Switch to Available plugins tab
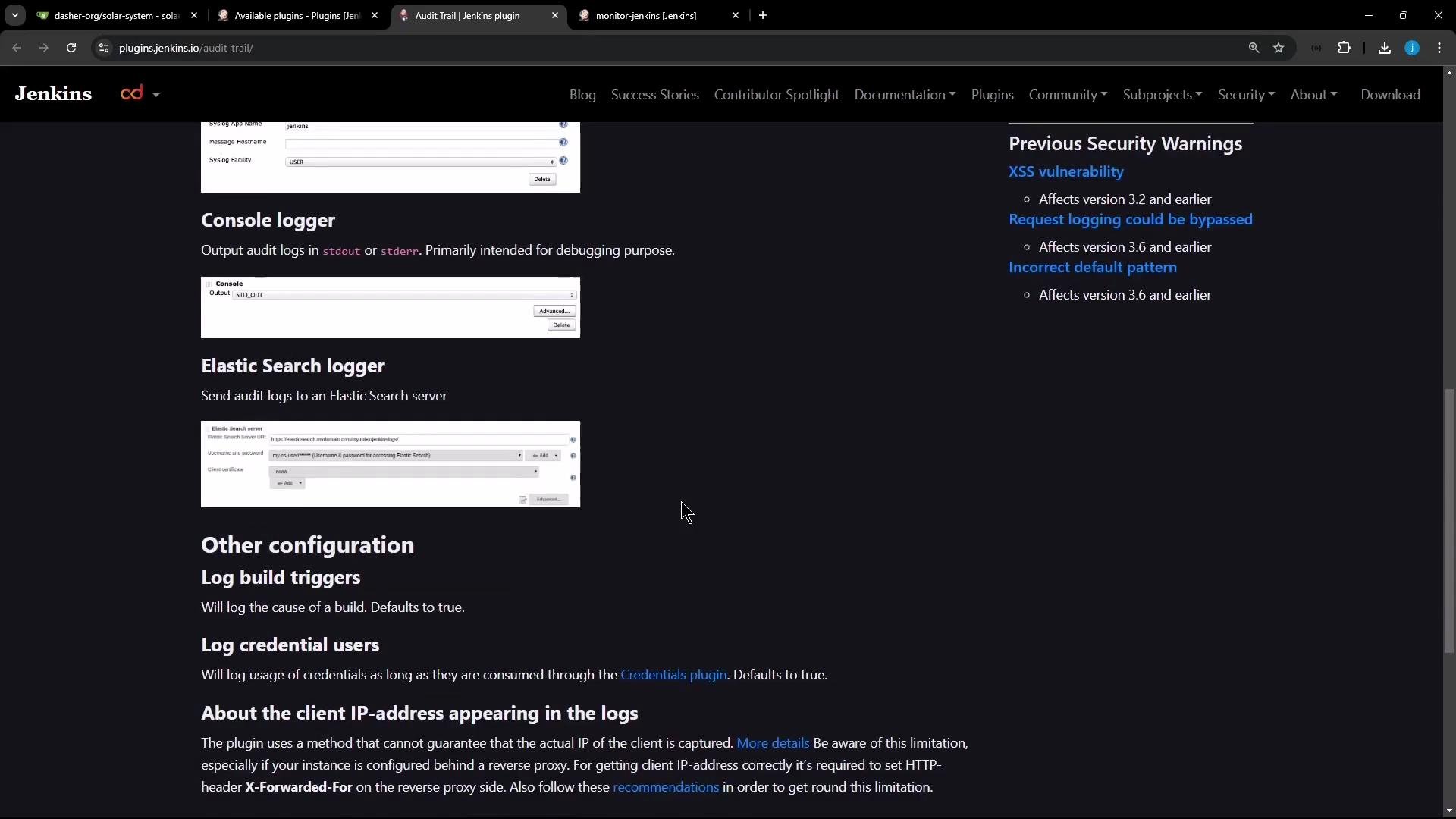Viewport: 1456px width, 819px height. pos(297,15)
